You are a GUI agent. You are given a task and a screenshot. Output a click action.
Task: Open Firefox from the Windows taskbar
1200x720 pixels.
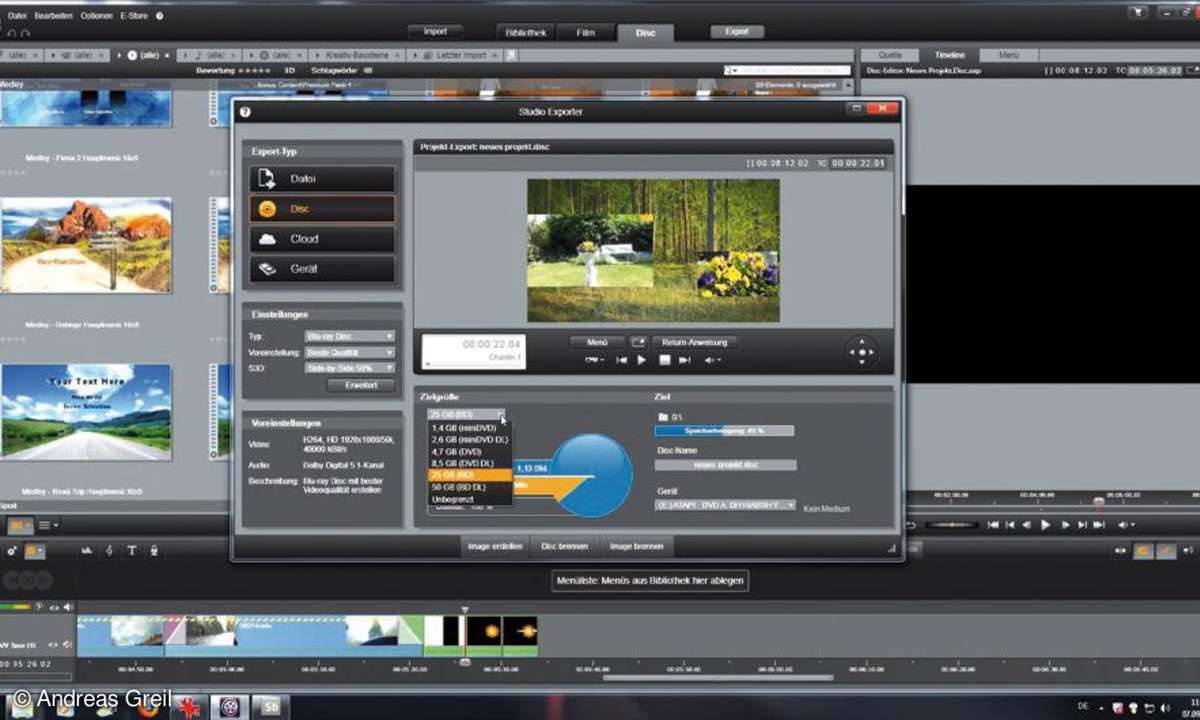tap(147, 707)
